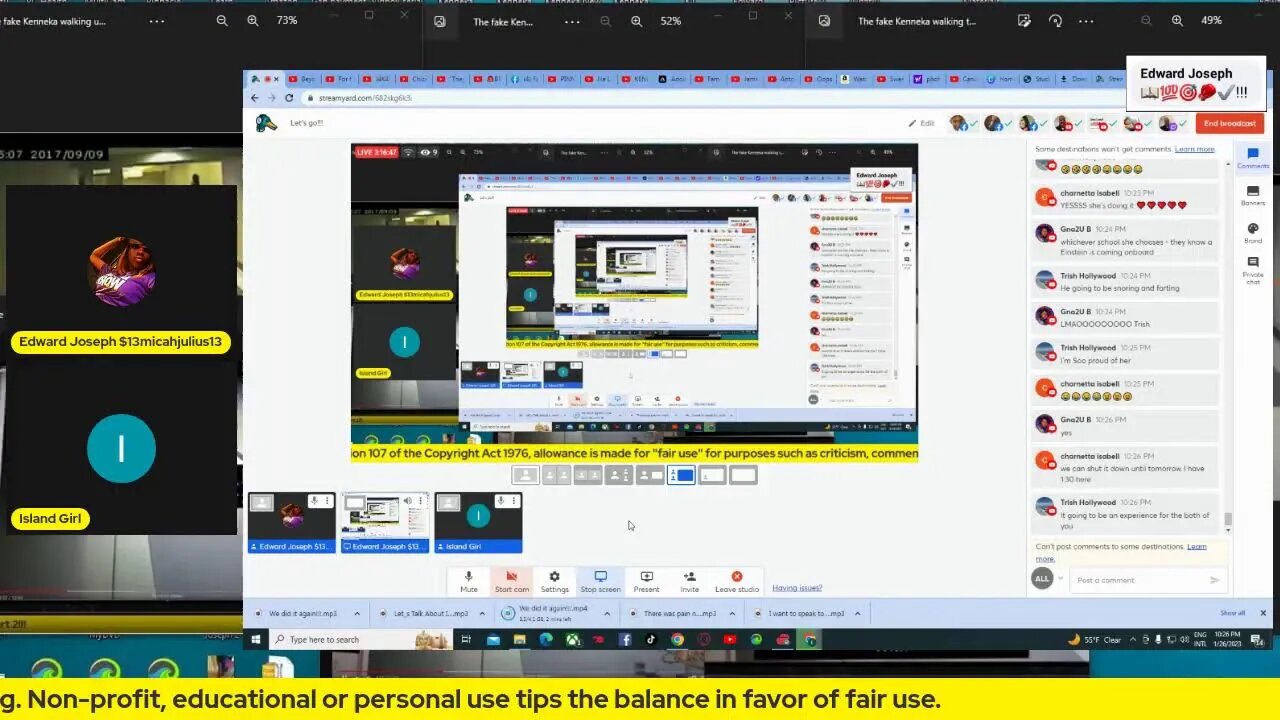Click the last Twitch destination avatar

(1168, 123)
